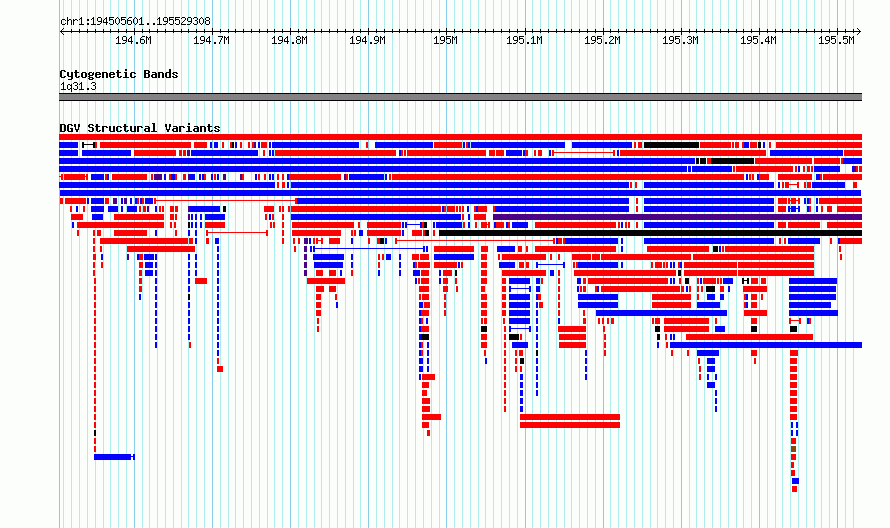Select the longest black structural variant bar
The image size is (890, 528).
click(x=650, y=233)
